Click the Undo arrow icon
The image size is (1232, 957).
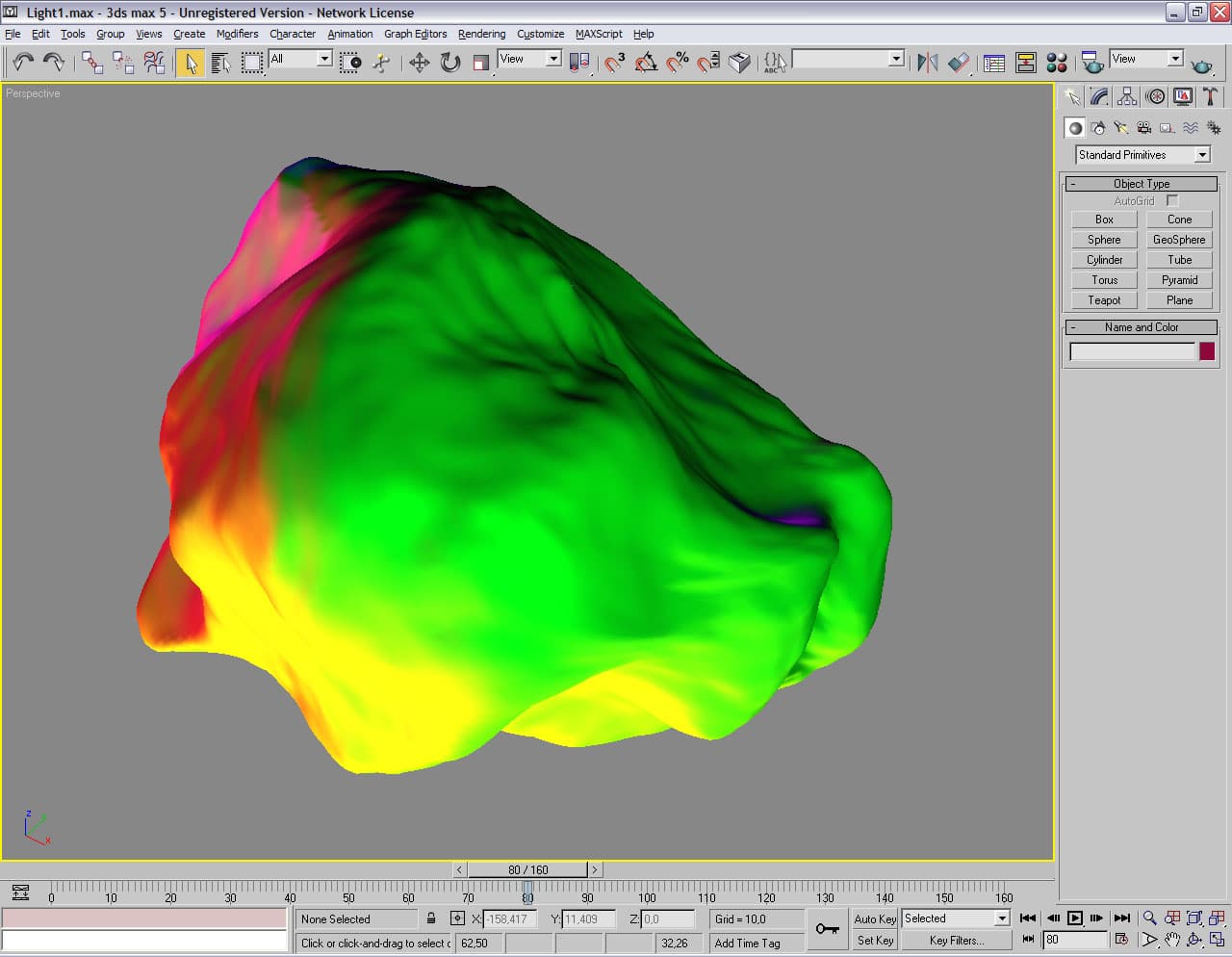[22, 63]
